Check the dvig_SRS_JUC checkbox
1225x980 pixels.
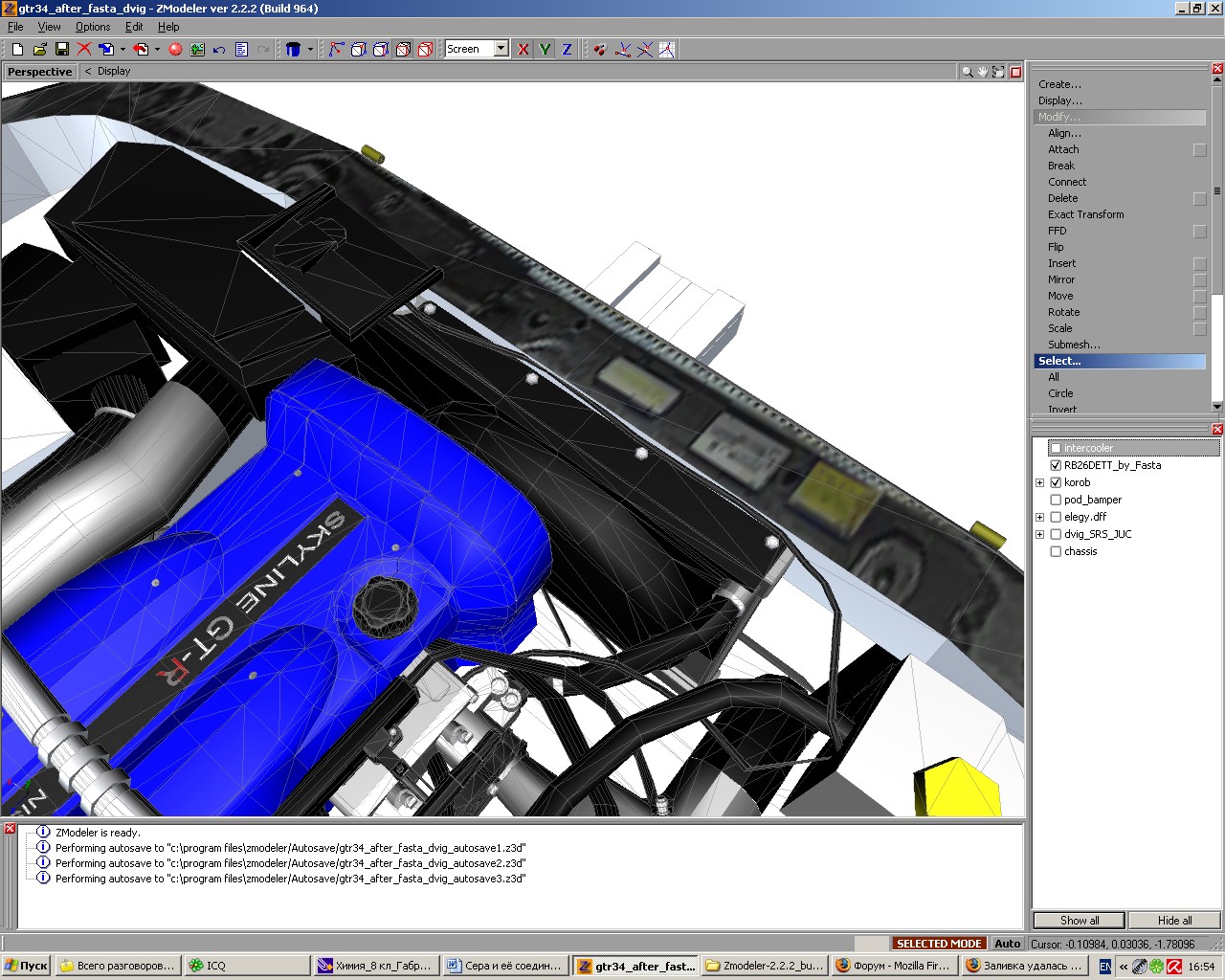click(1056, 534)
